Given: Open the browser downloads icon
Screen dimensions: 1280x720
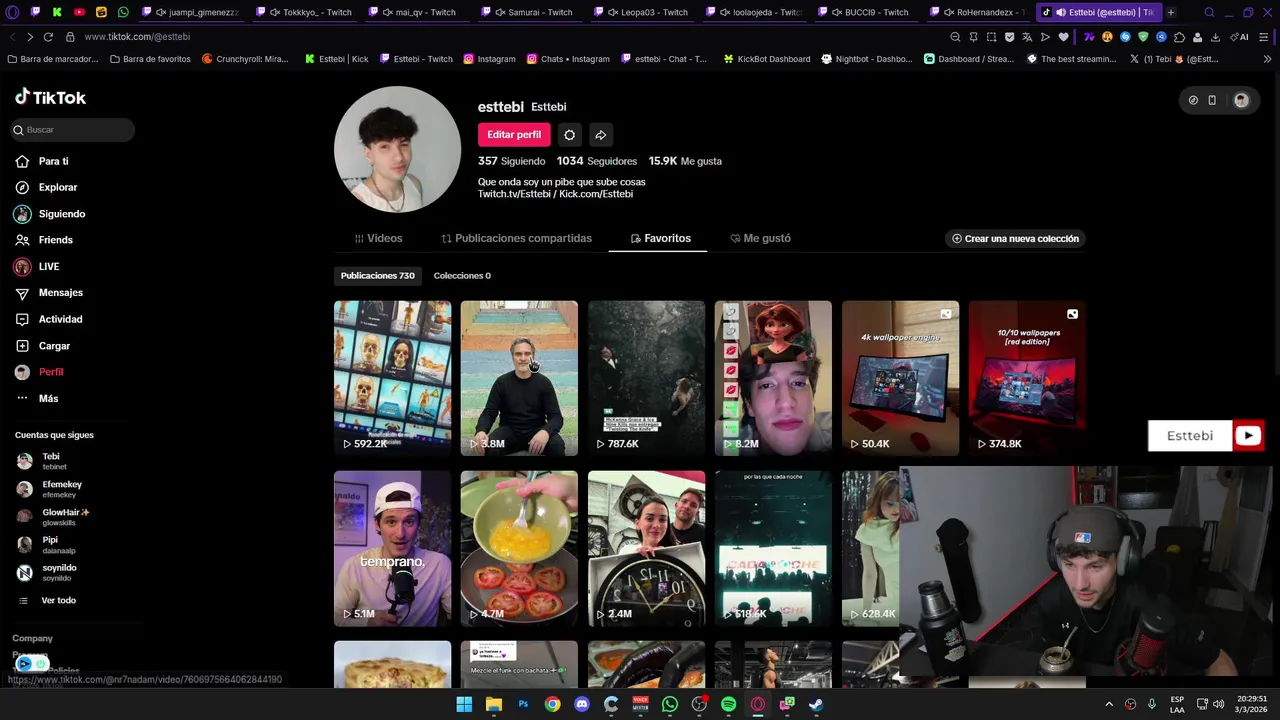Looking at the screenshot, I should [x=1215, y=36].
